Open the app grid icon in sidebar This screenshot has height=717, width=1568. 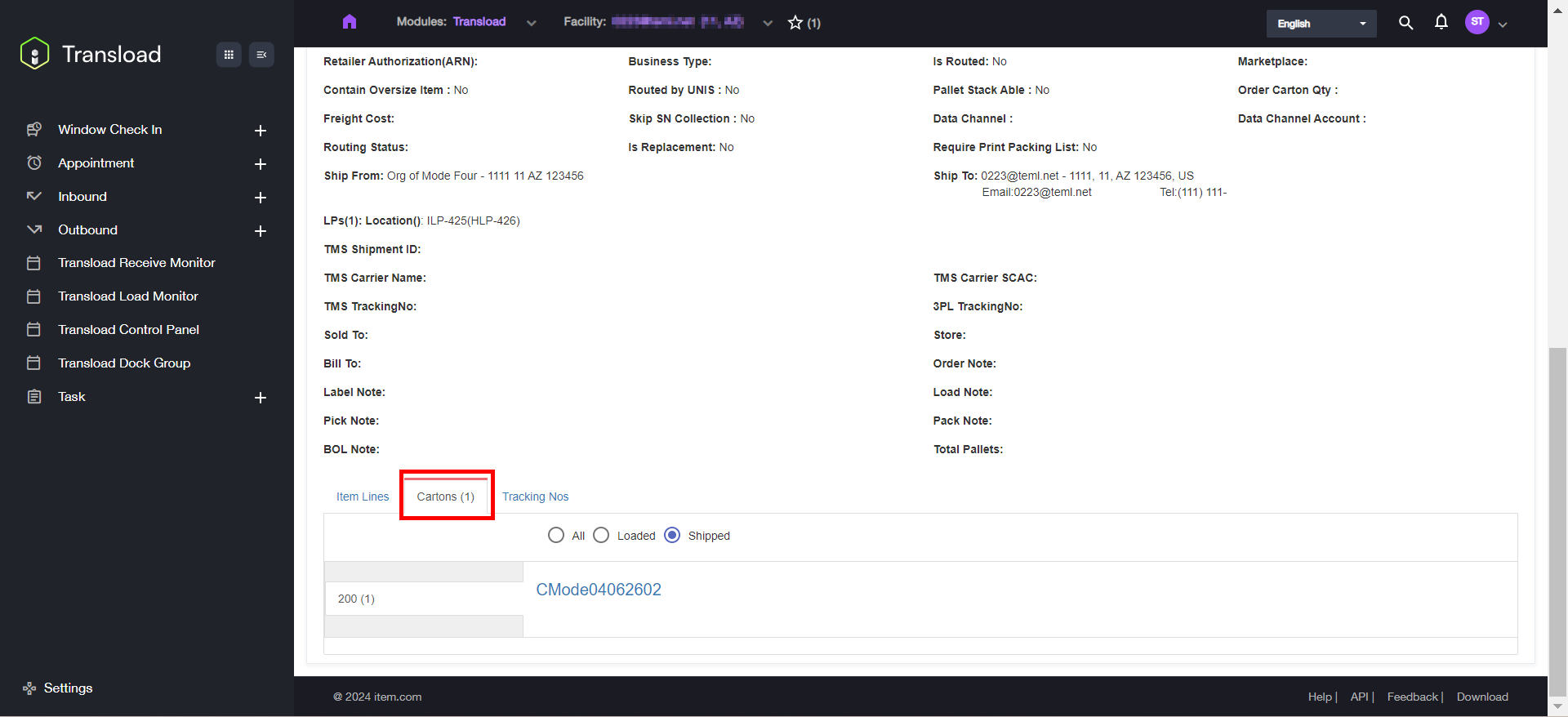coord(229,55)
